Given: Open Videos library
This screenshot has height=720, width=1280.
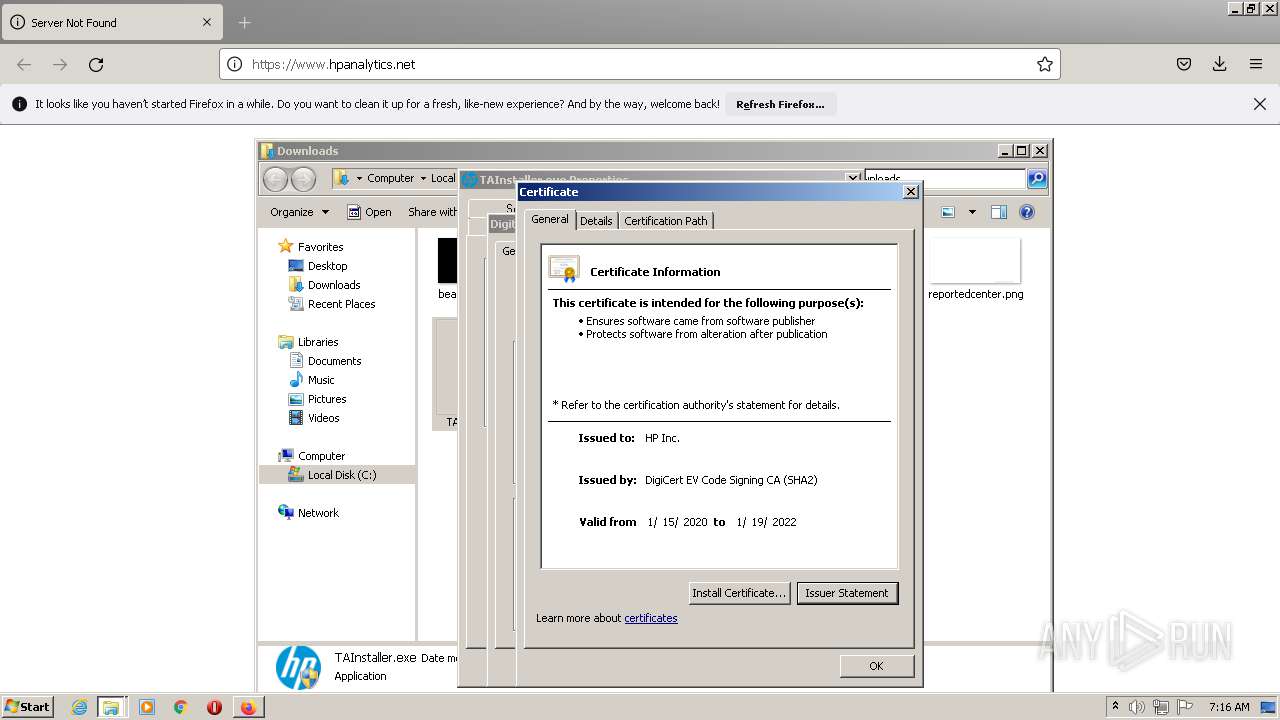Looking at the screenshot, I should coord(323,418).
